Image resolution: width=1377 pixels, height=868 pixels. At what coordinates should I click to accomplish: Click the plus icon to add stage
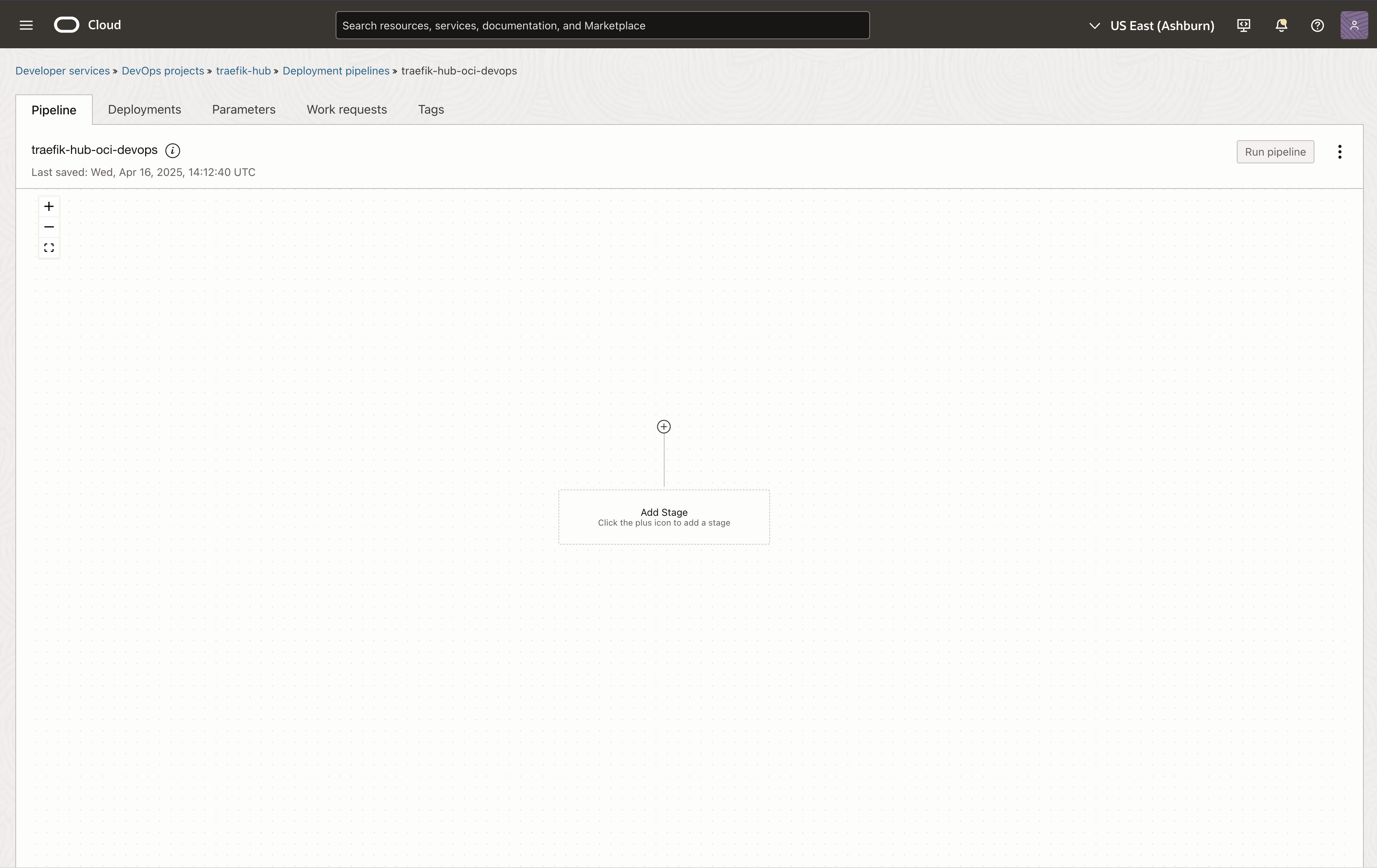click(663, 427)
